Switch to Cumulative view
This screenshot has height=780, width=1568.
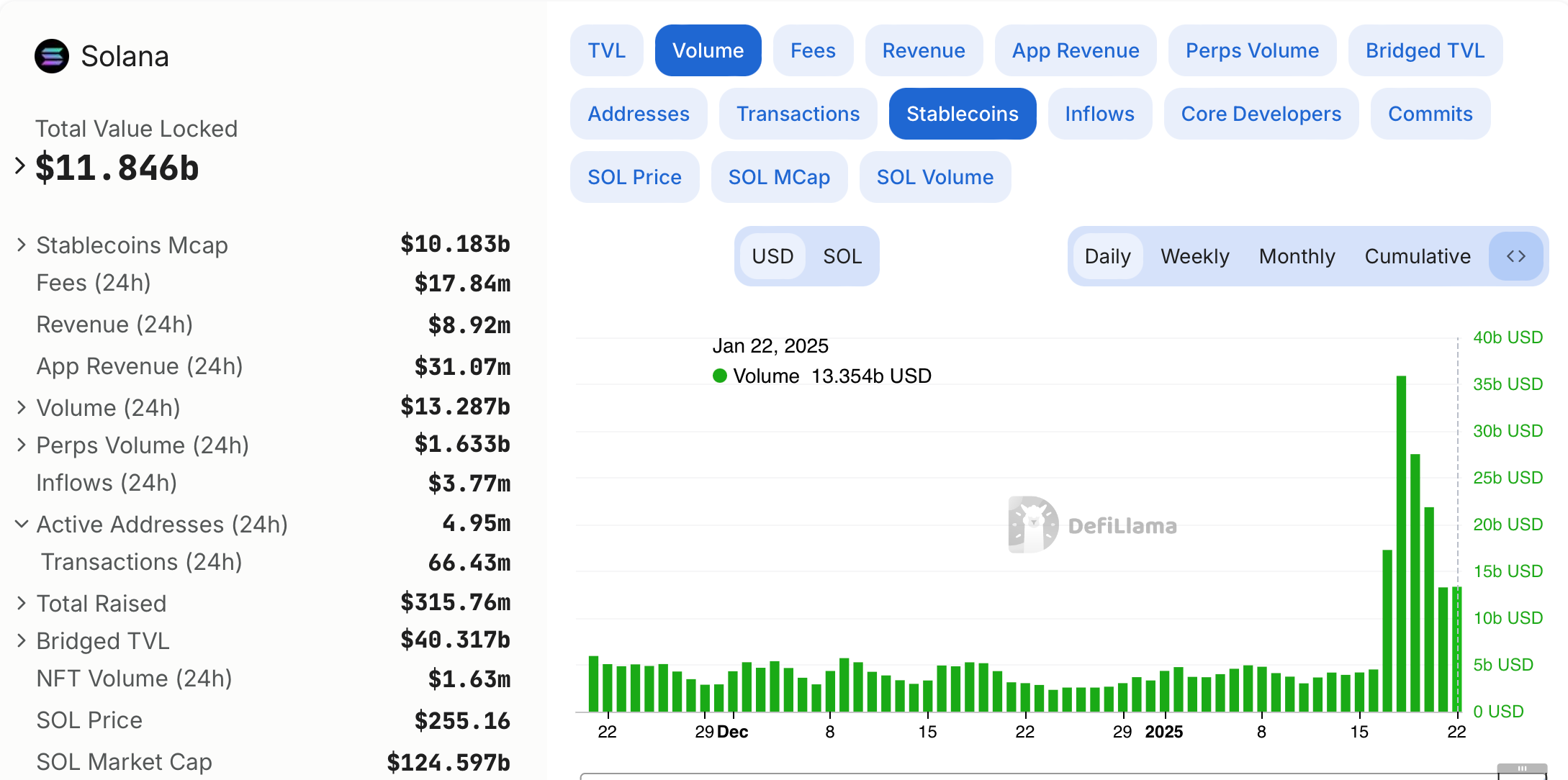(1418, 256)
